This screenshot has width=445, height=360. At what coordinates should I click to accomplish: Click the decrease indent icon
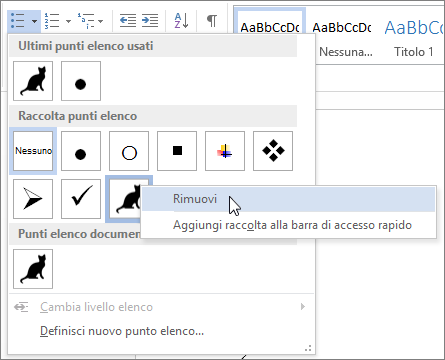tap(128, 21)
